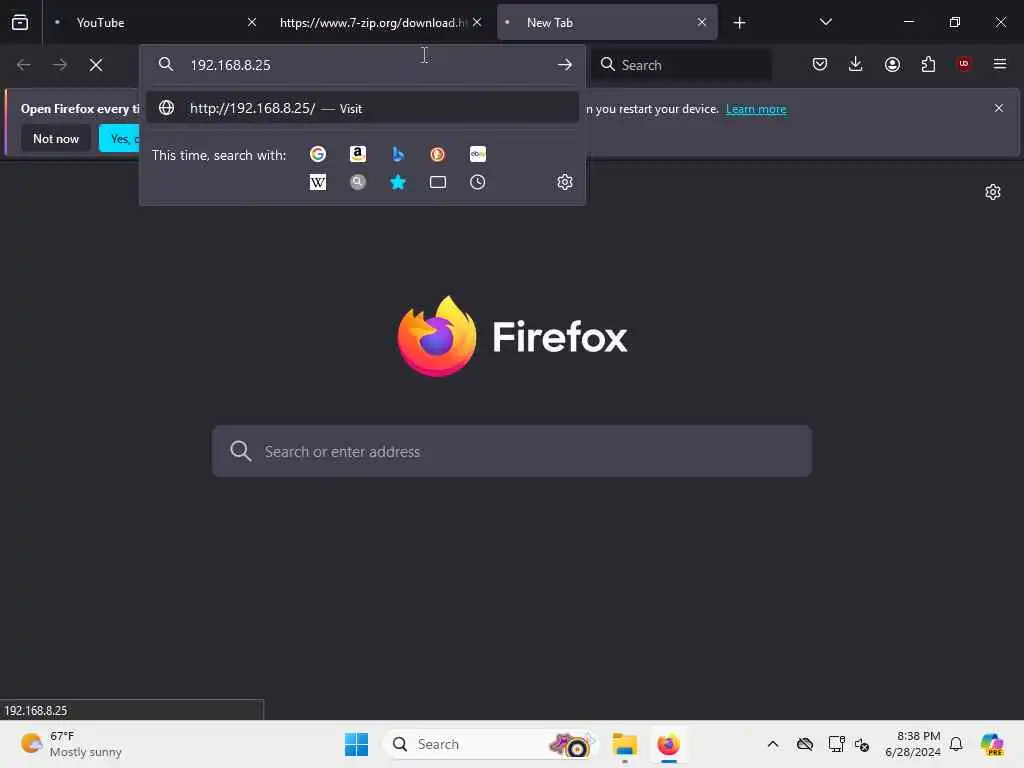Click the Yes button in notification bar

pyautogui.click(x=120, y=138)
